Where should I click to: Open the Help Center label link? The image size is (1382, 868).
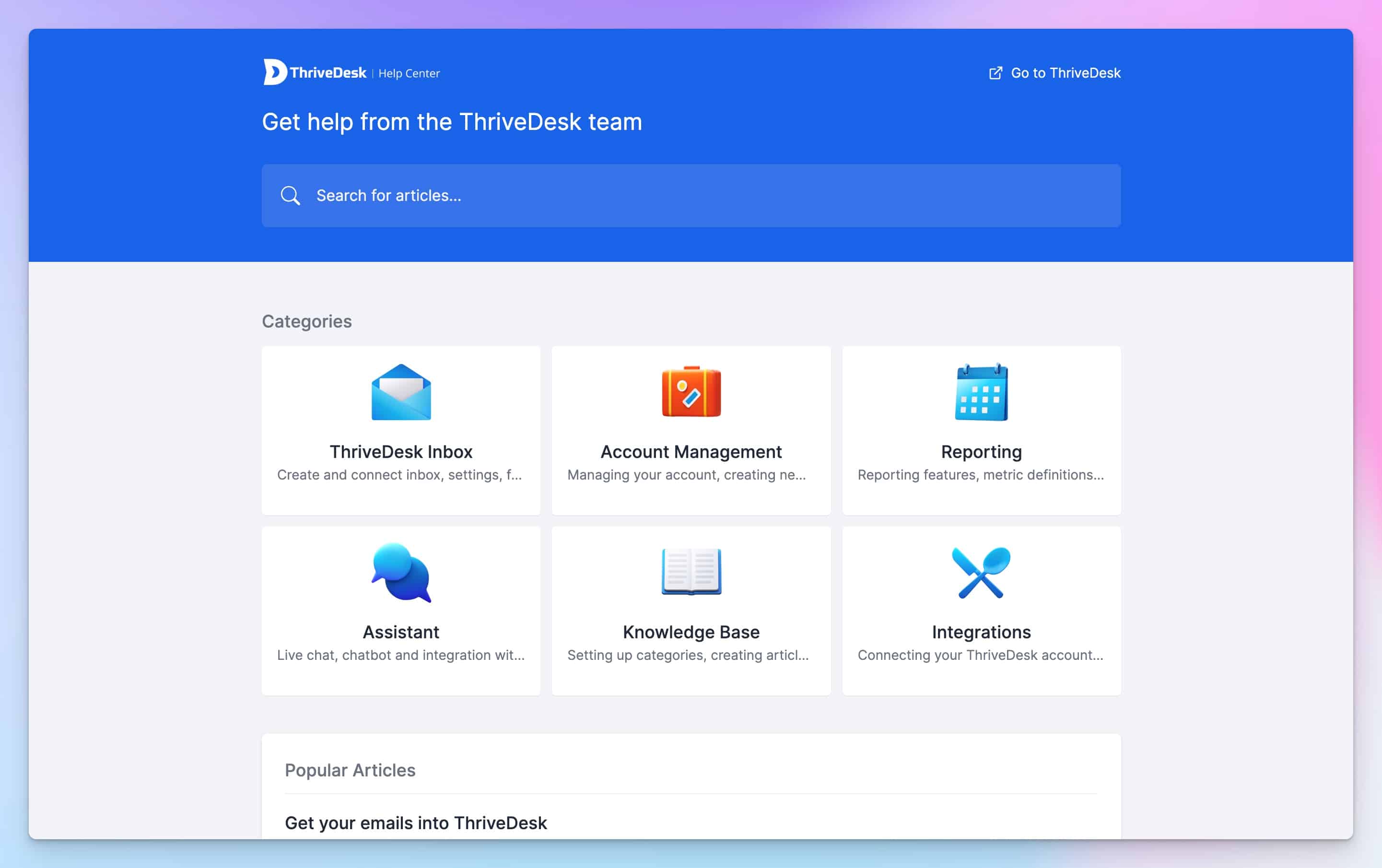[409, 73]
